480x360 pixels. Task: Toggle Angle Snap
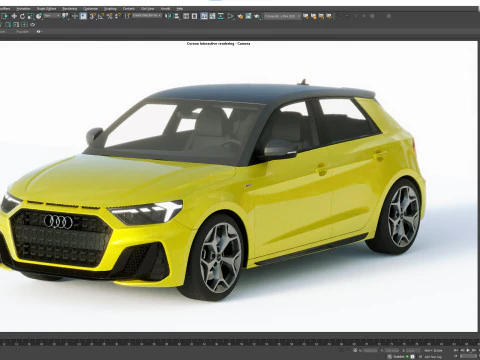(101, 16)
